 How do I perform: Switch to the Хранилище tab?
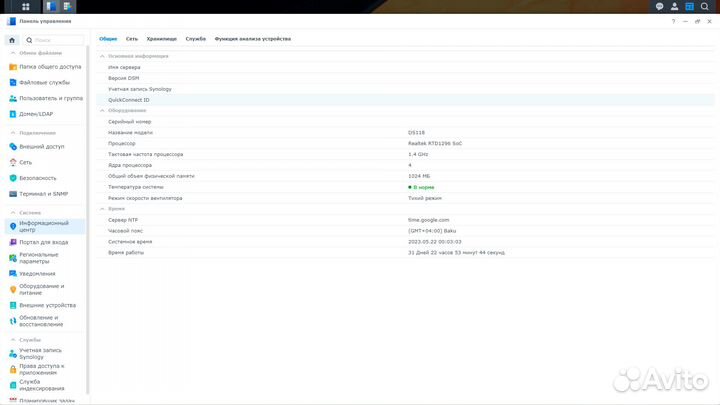point(162,39)
